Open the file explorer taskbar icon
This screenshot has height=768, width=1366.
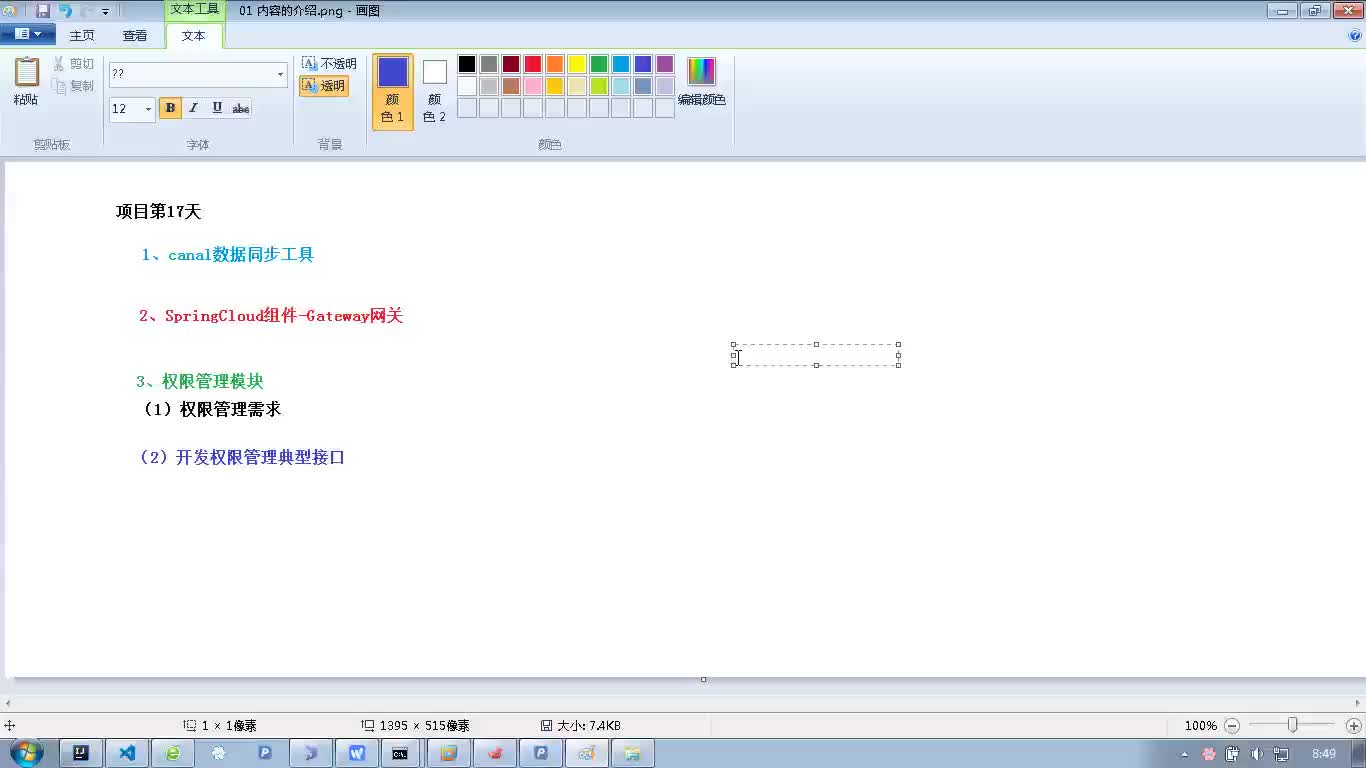(632, 753)
